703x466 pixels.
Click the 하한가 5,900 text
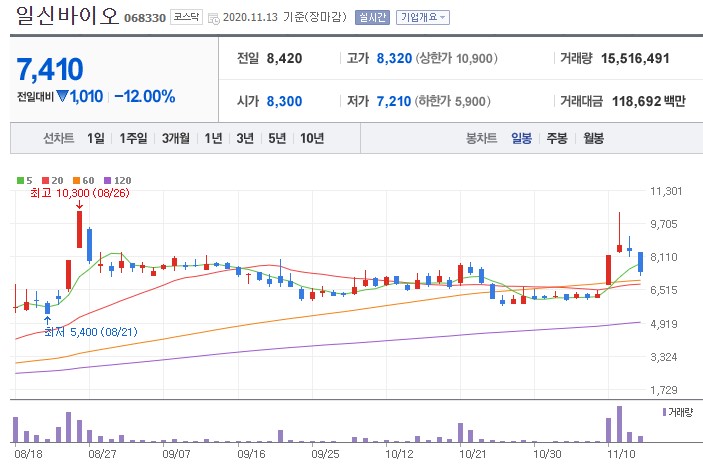coord(452,101)
